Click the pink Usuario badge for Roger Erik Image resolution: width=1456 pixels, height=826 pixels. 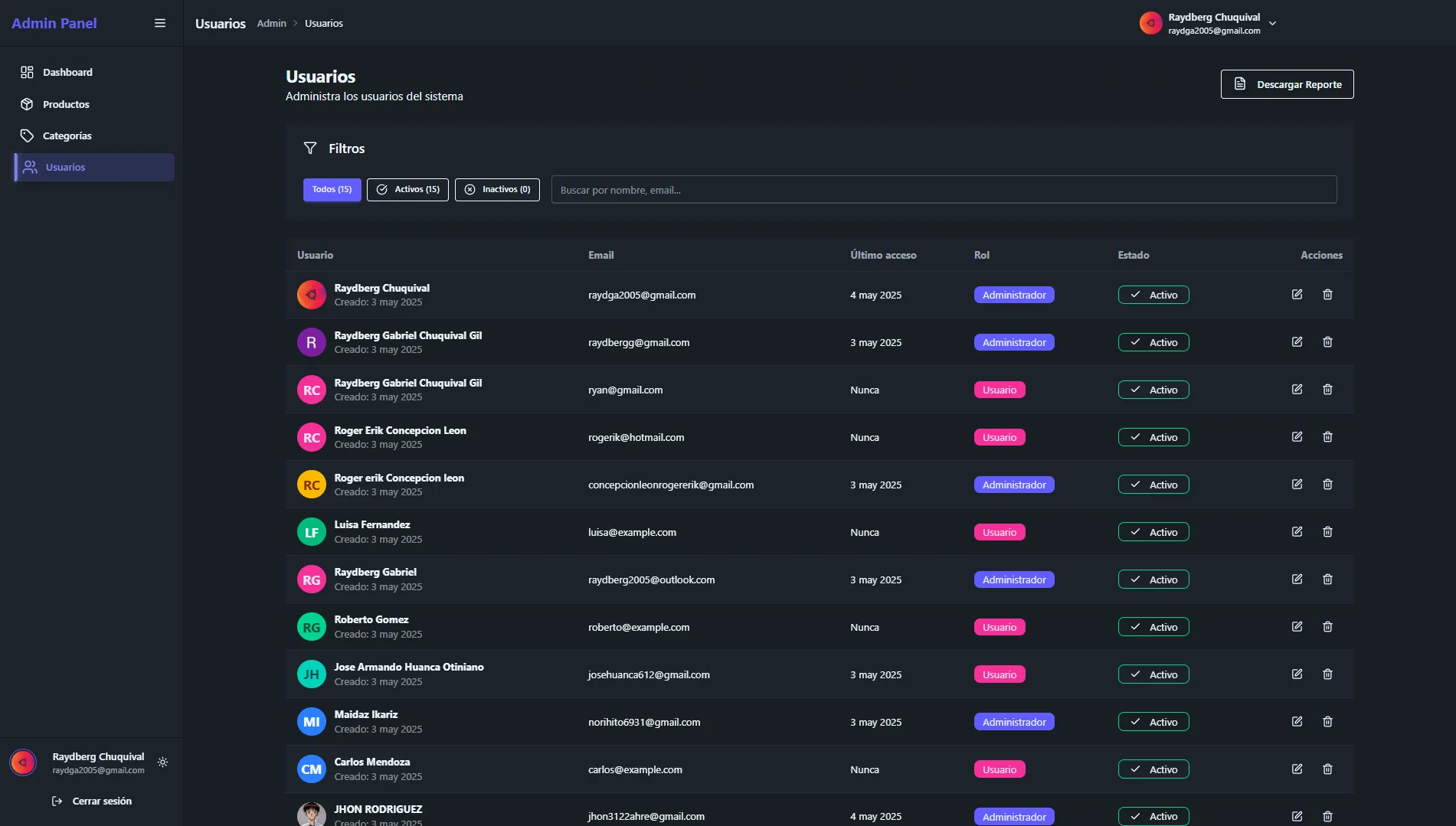[x=1000, y=437]
